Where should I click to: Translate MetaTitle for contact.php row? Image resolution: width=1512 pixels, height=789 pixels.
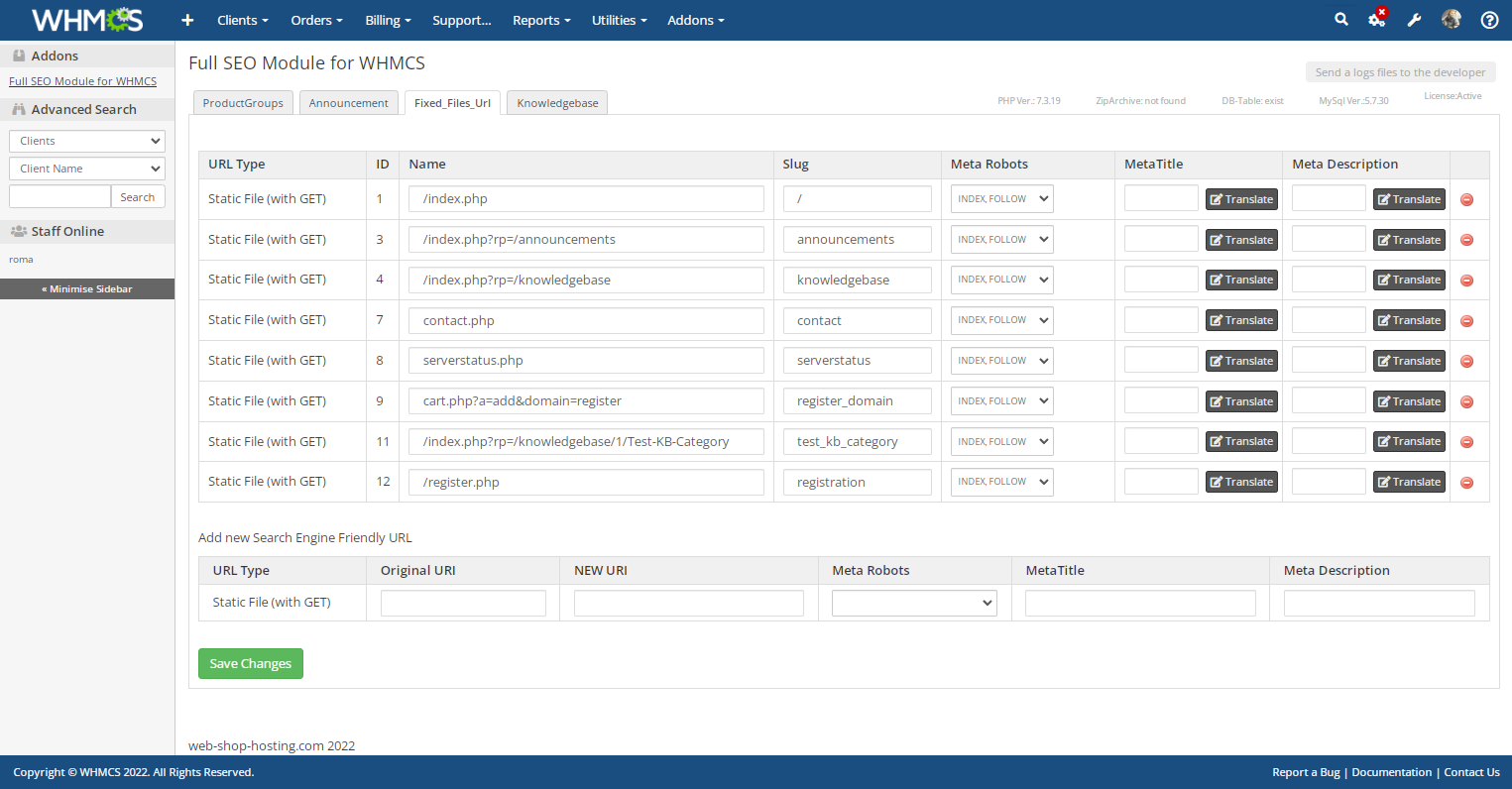tap(1241, 320)
